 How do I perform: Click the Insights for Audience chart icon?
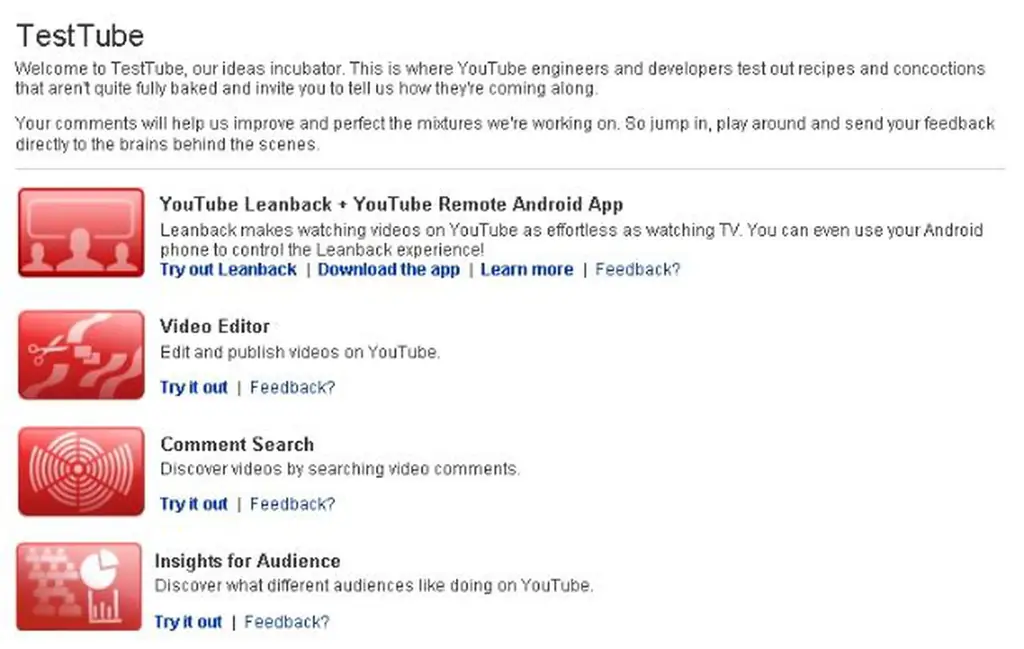coord(79,586)
